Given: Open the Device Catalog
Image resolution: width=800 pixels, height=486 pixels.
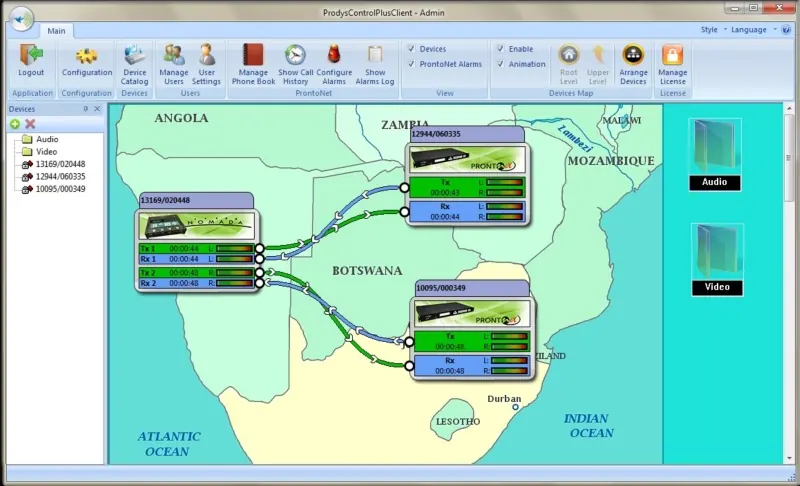Looking at the screenshot, I should point(135,64).
